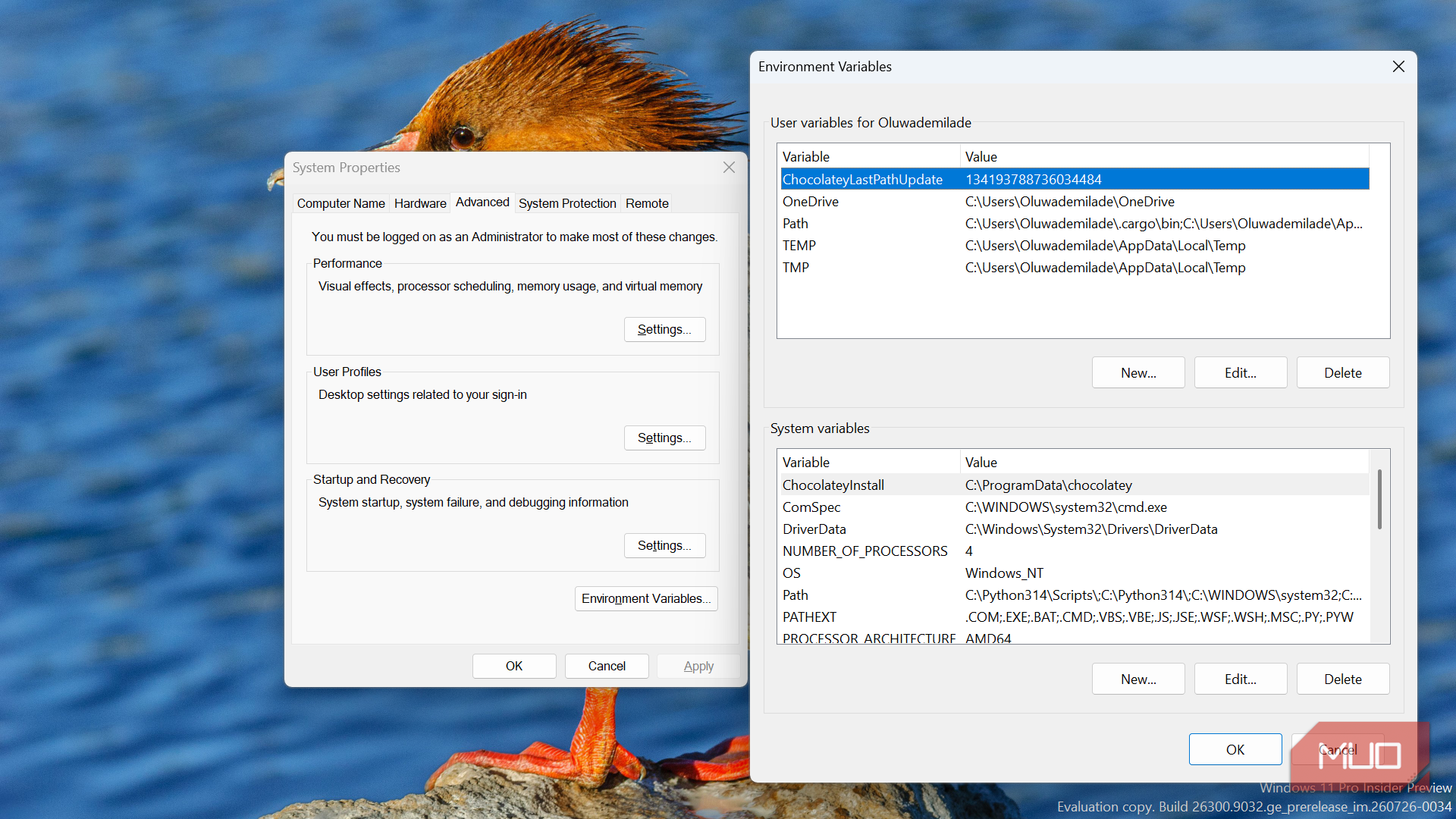
Task: Select ChocolateyInstall system variable
Action: coord(1075,485)
